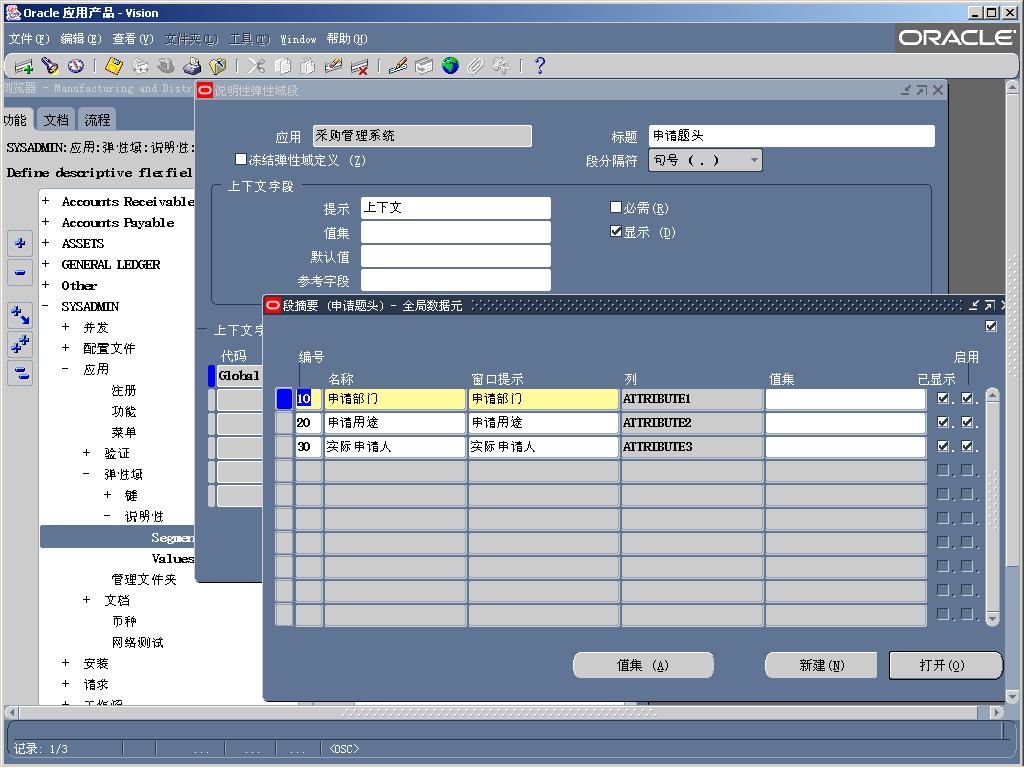This screenshot has width=1024, height=768.
Task: Enable the 冻结弹性域定义 checkbox
Action: 241,159
